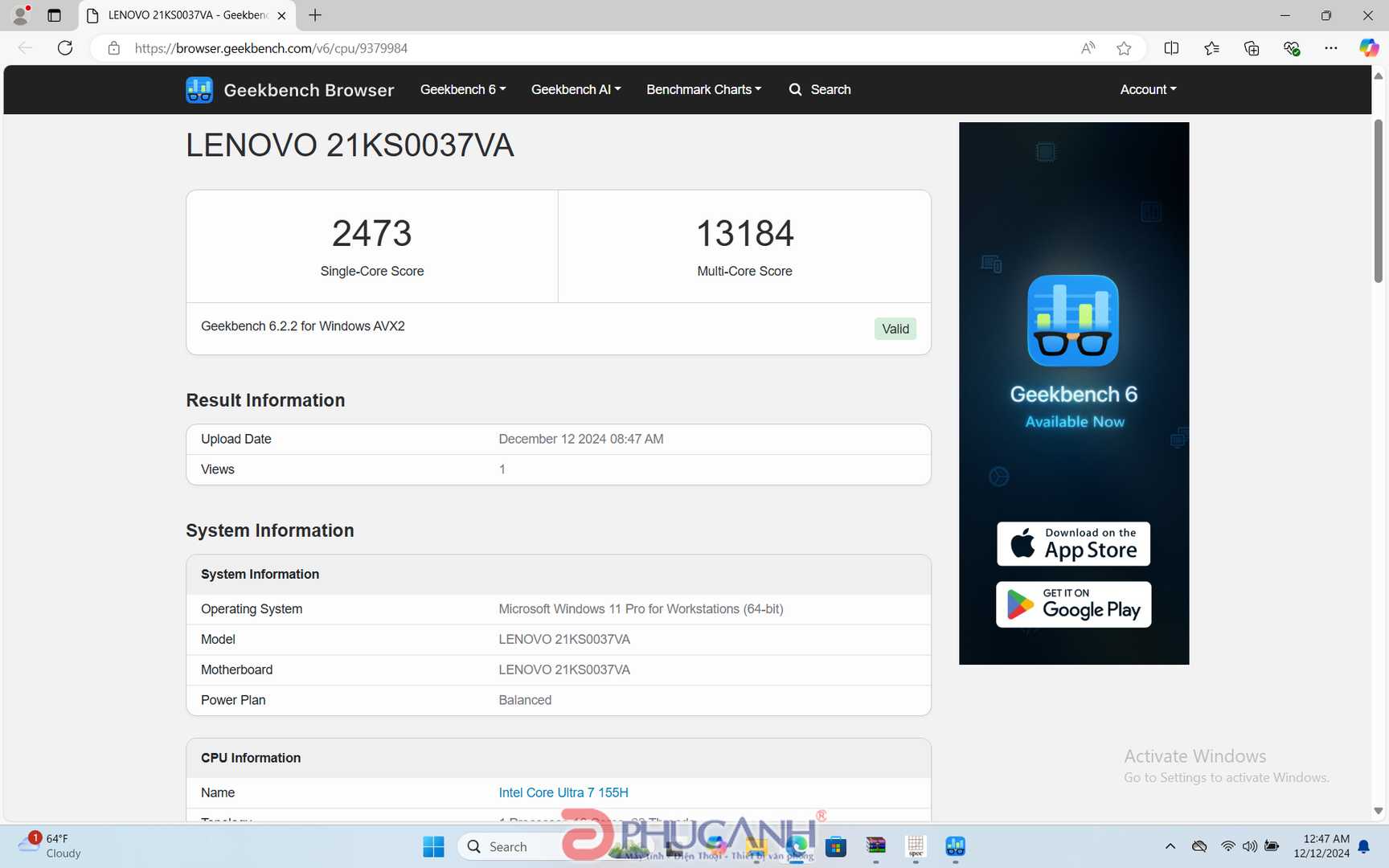The image size is (1389, 868).
Task: Open the Intel Core Ultra 7 155H link
Action: pyautogui.click(x=563, y=792)
